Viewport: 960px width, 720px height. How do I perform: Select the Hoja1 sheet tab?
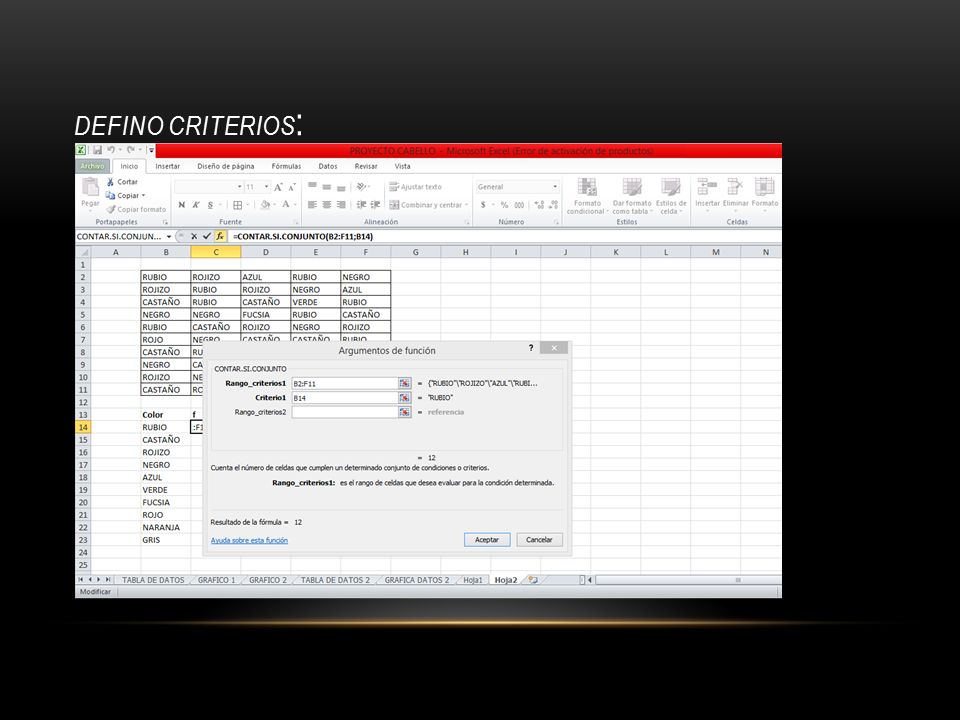tap(473, 580)
